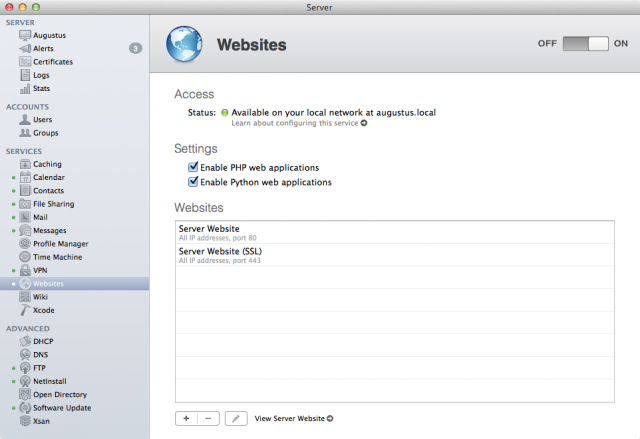This screenshot has width=640, height=439.
Task: Click the SERVER section header
Action: 20,23
